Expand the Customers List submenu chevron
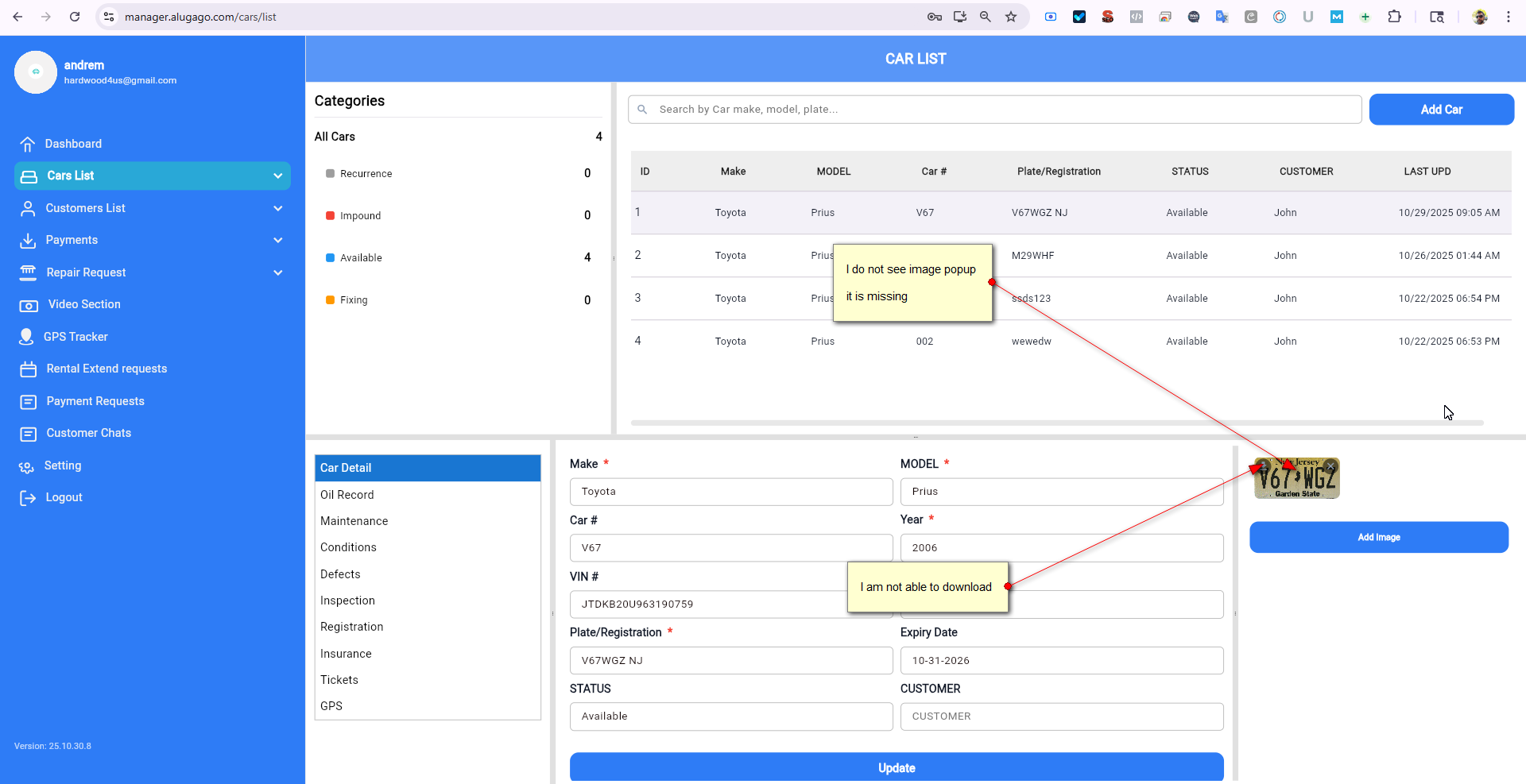1526x784 pixels. pos(277,208)
